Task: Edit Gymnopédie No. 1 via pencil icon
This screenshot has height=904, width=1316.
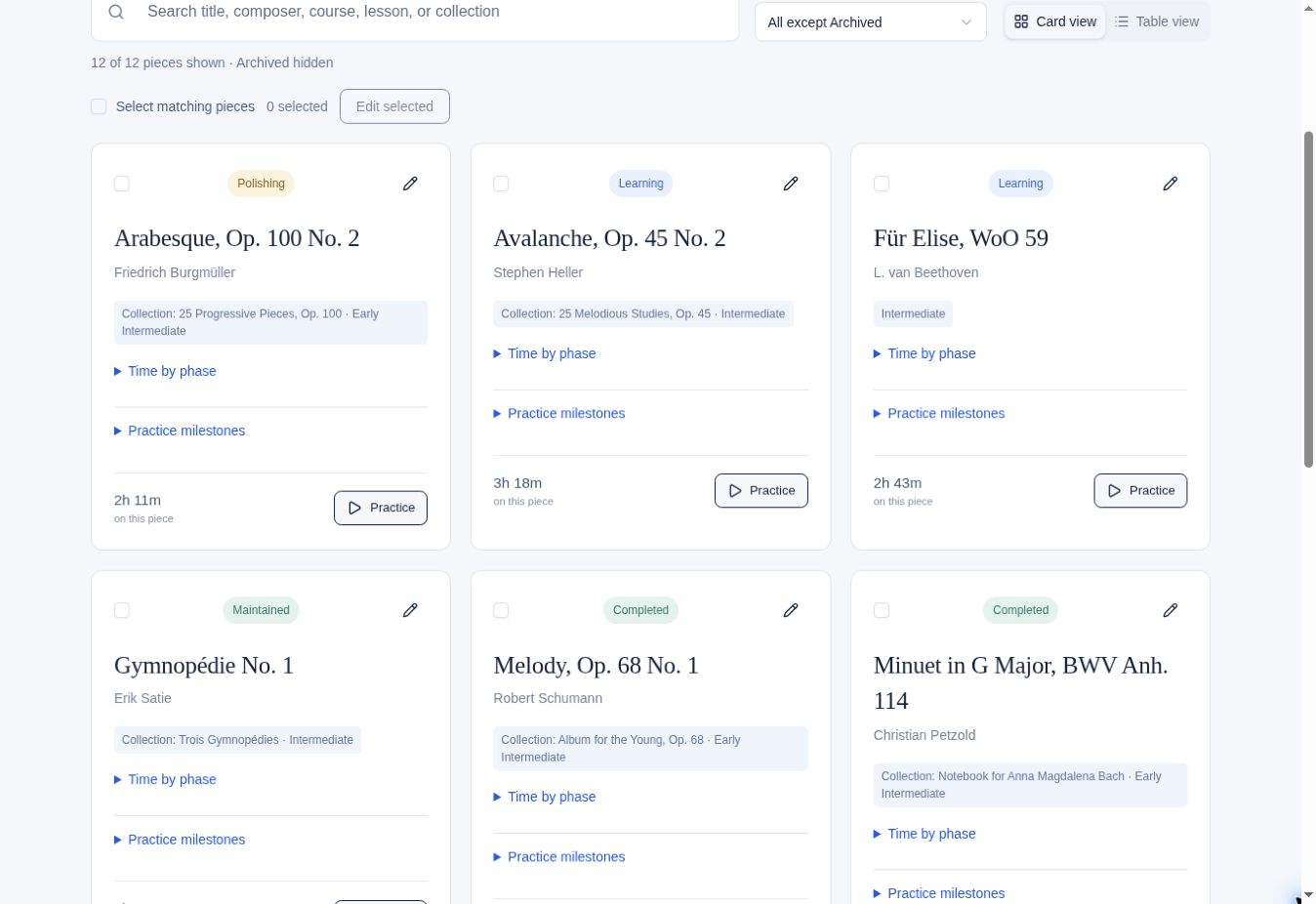Action: point(410,610)
